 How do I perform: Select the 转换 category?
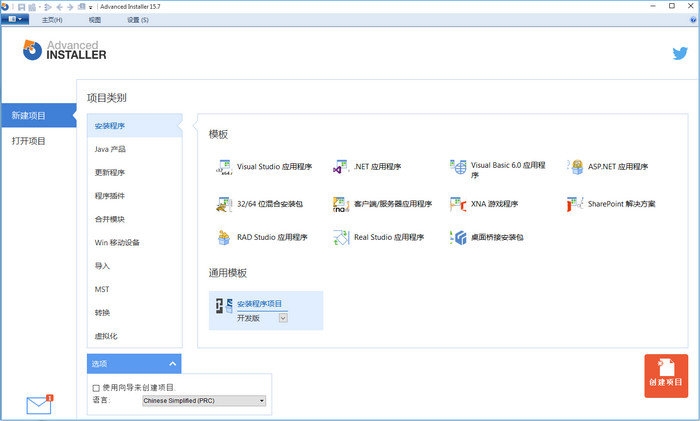134,313
